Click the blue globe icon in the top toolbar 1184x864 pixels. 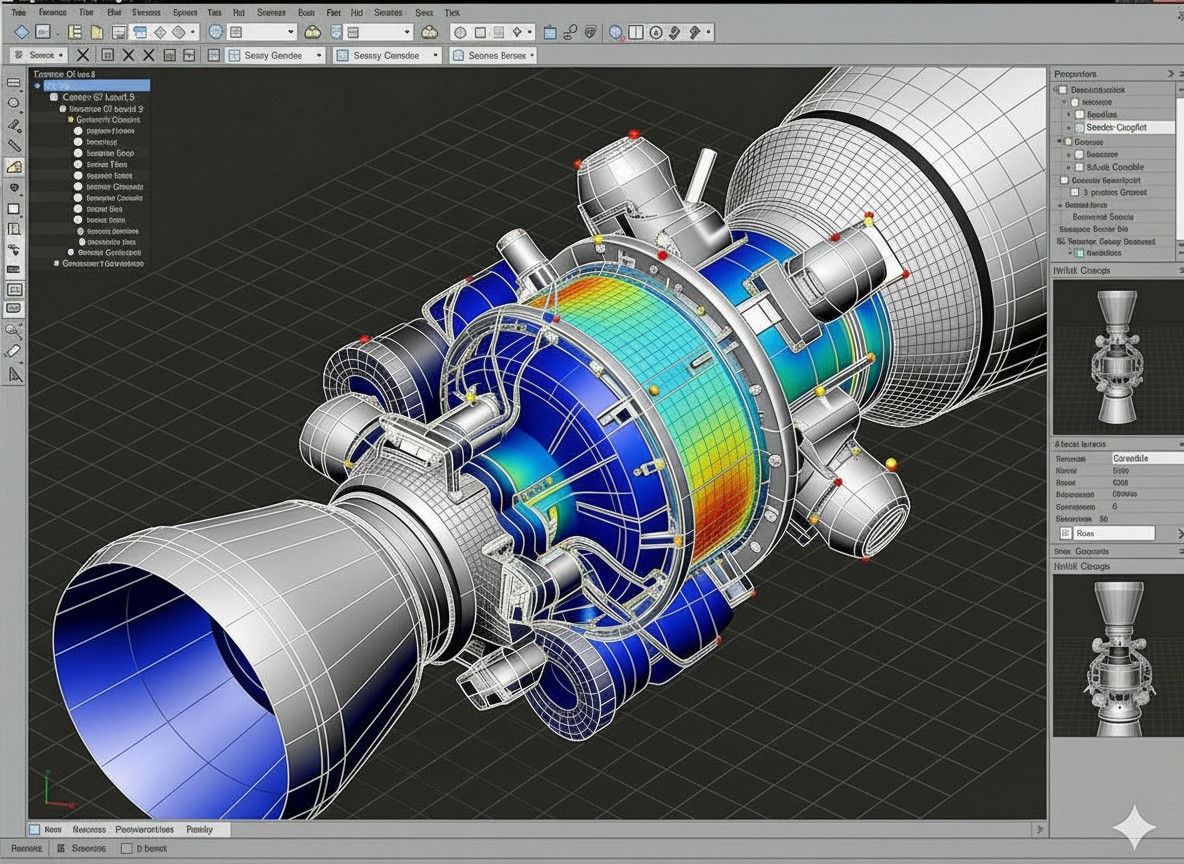point(216,32)
